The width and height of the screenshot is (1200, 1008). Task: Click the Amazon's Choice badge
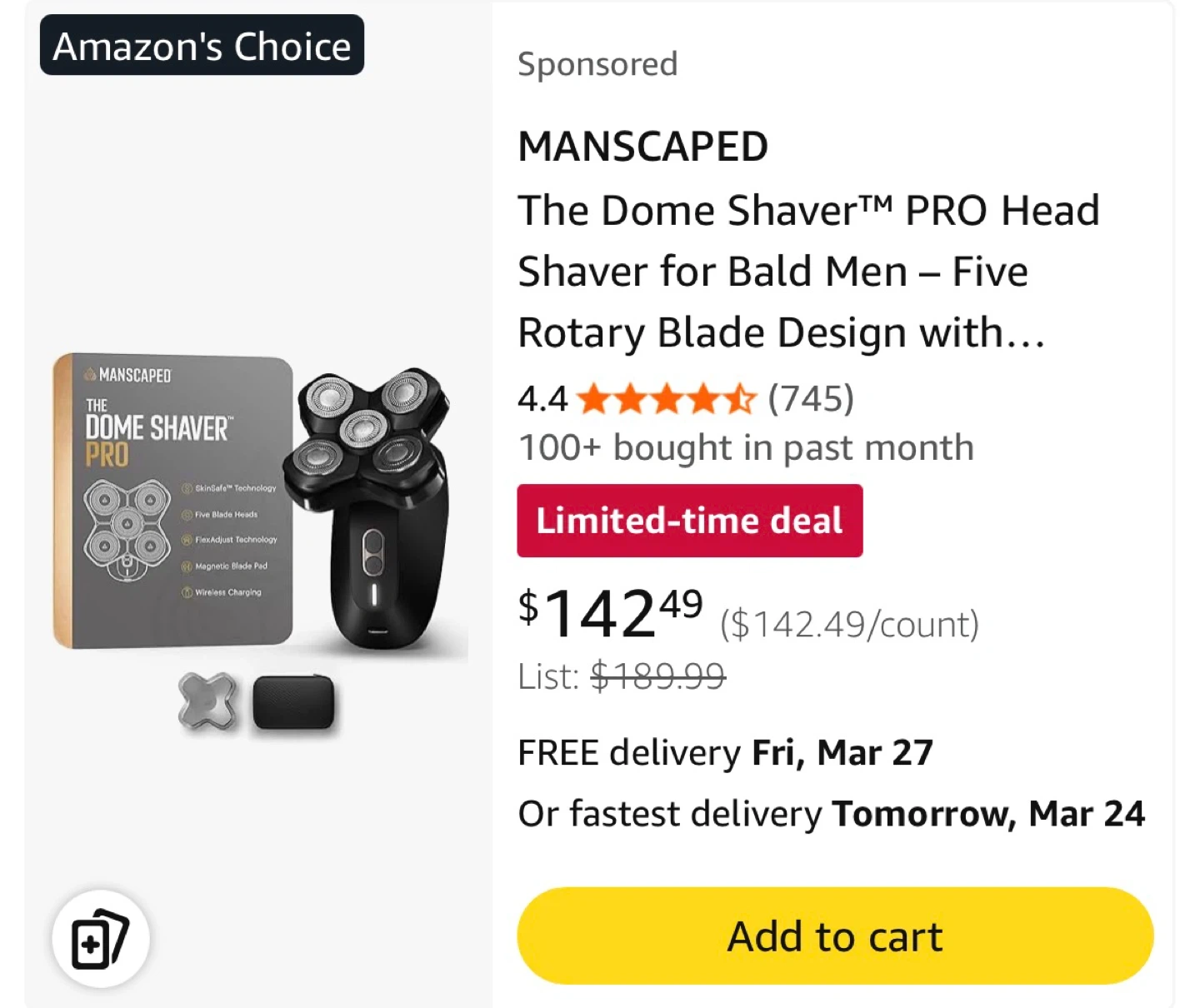pos(202,46)
